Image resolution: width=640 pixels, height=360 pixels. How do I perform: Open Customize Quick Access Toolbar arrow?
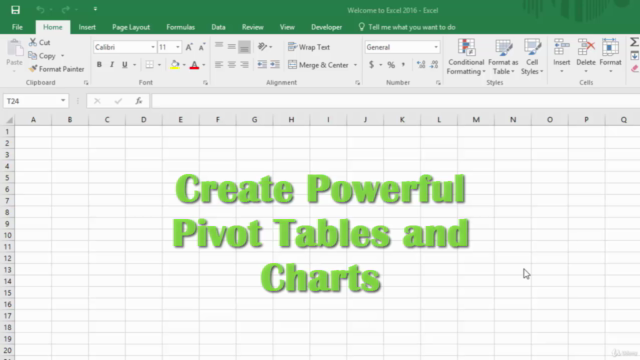95,9
